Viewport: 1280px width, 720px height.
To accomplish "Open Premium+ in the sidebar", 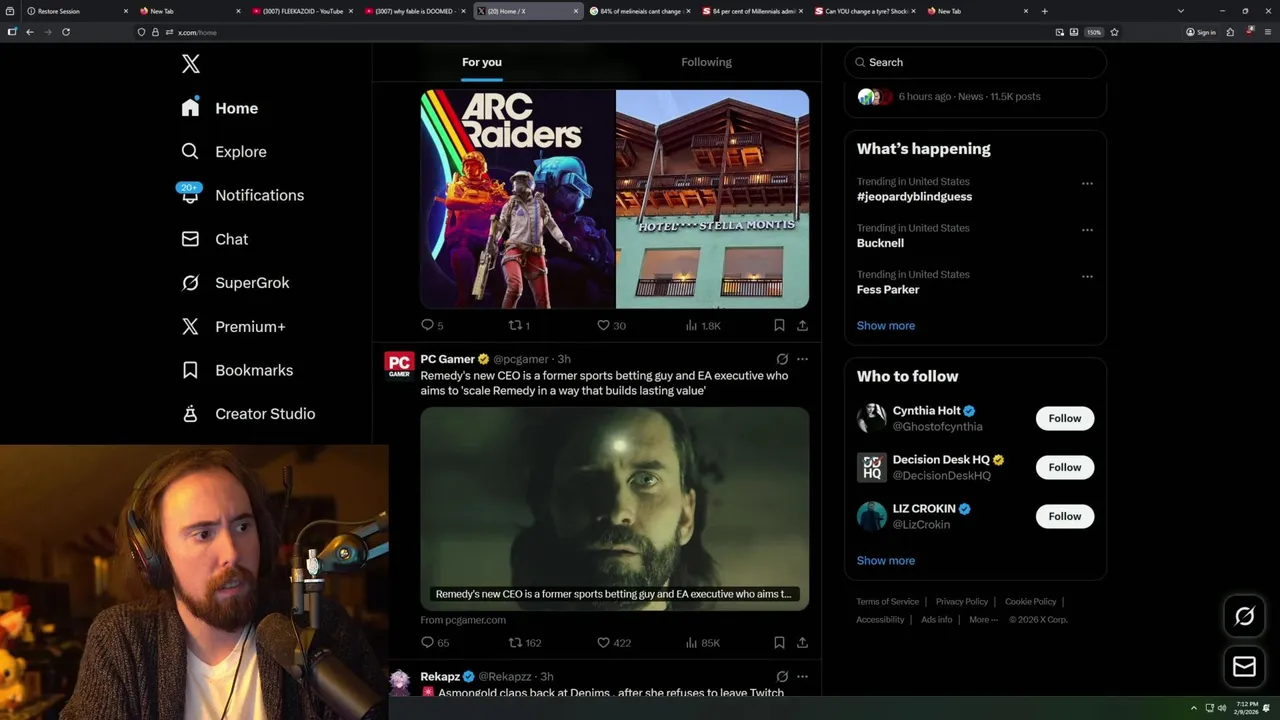I will click(x=233, y=327).
